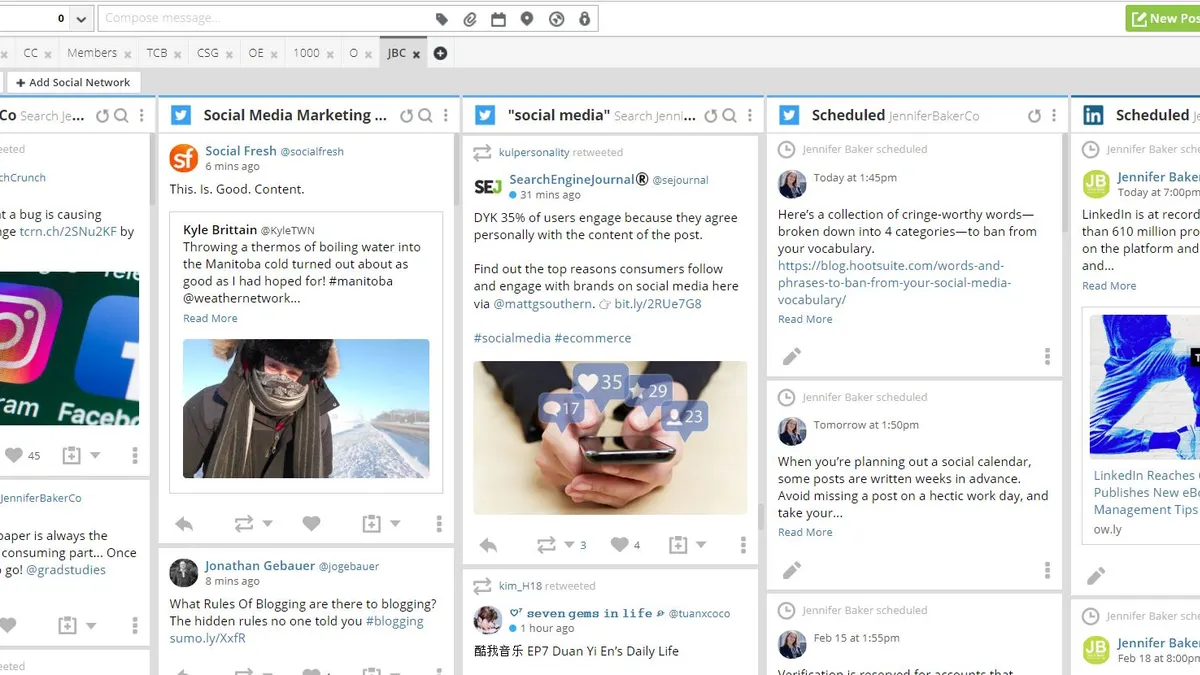Screen dimensions: 1200x675
Task: Edit the scheduled post for Tomorrow at 1:50pm
Action: pos(792,570)
